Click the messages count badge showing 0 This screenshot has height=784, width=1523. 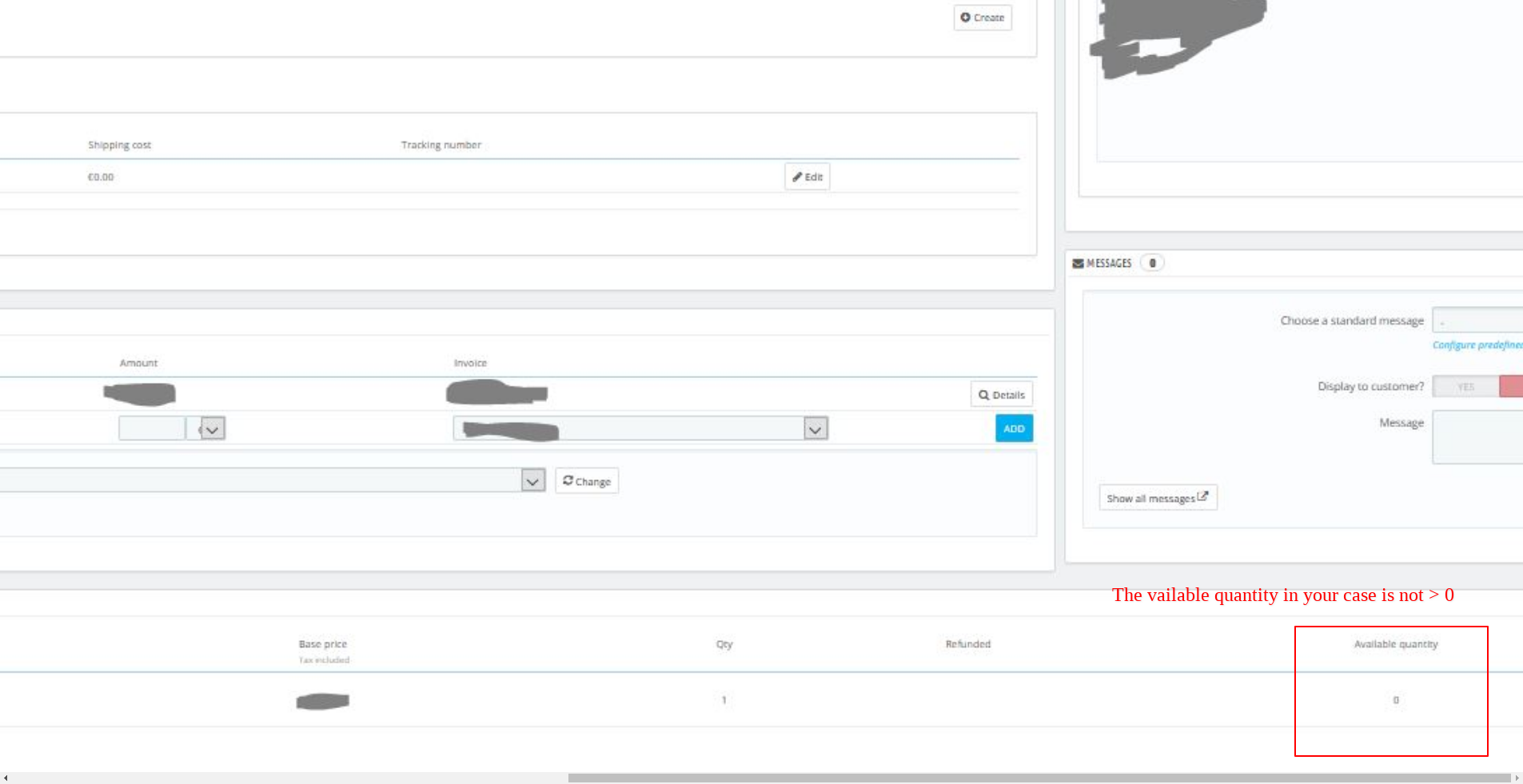[x=1151, y=262]
